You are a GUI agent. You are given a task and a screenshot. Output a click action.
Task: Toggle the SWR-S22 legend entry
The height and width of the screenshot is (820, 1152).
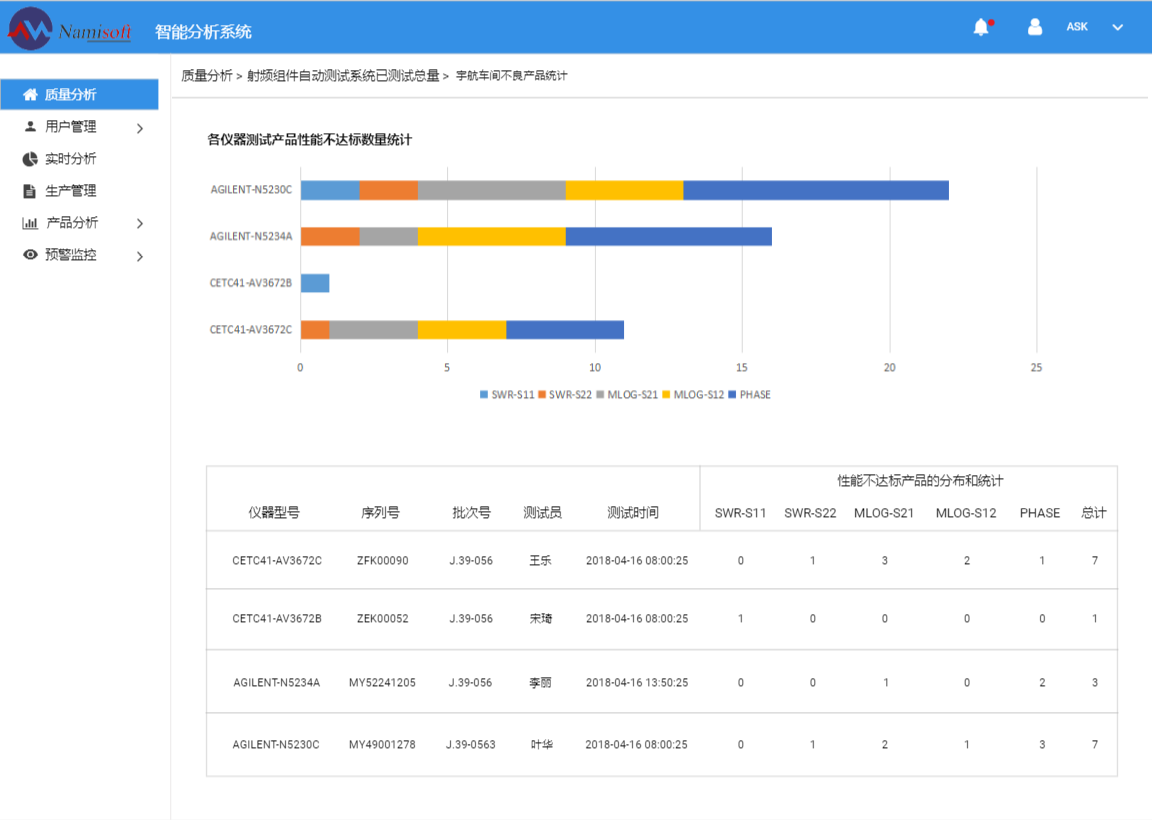[565, 395]
